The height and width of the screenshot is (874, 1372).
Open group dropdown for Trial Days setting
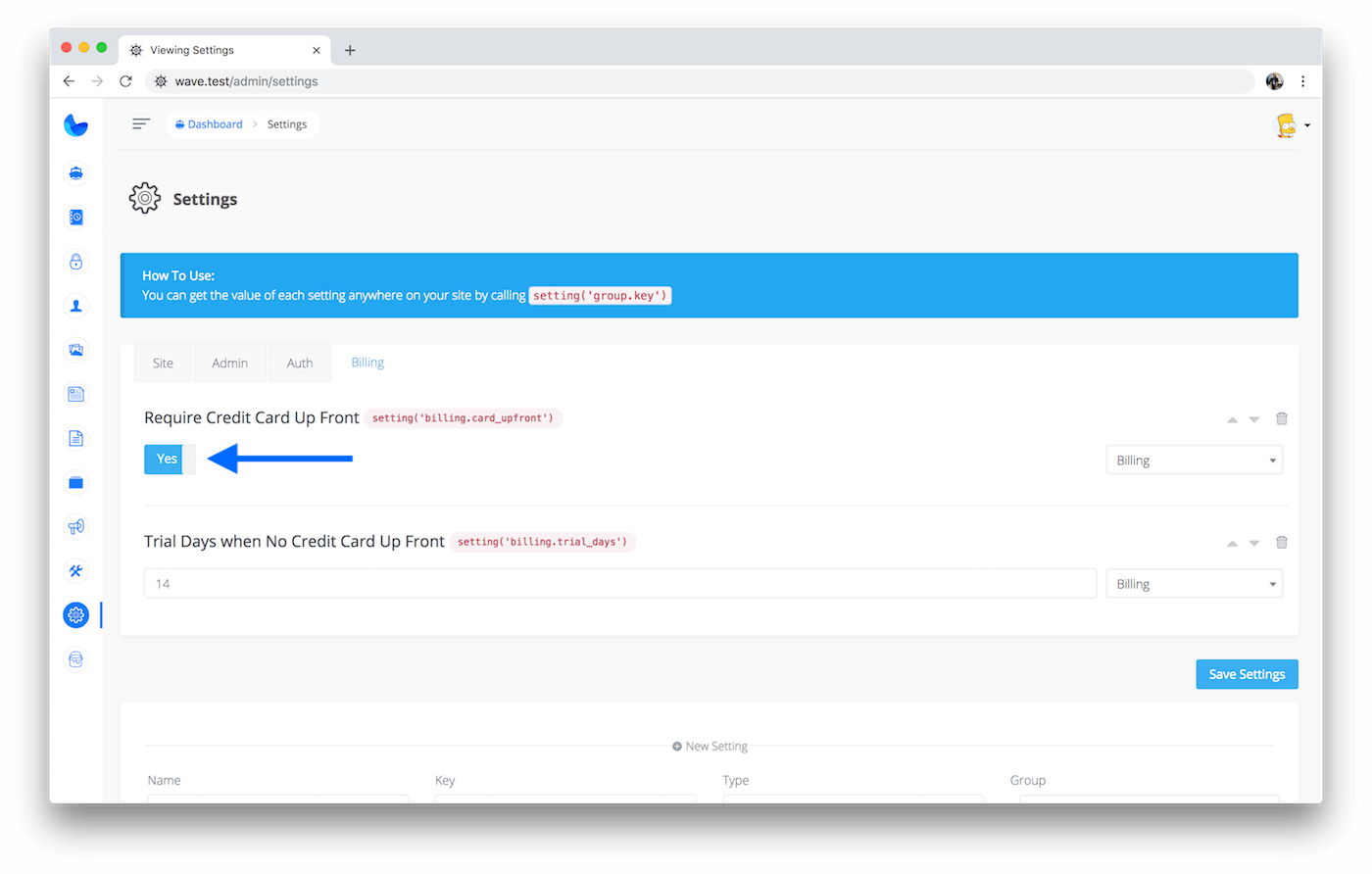1194,584
